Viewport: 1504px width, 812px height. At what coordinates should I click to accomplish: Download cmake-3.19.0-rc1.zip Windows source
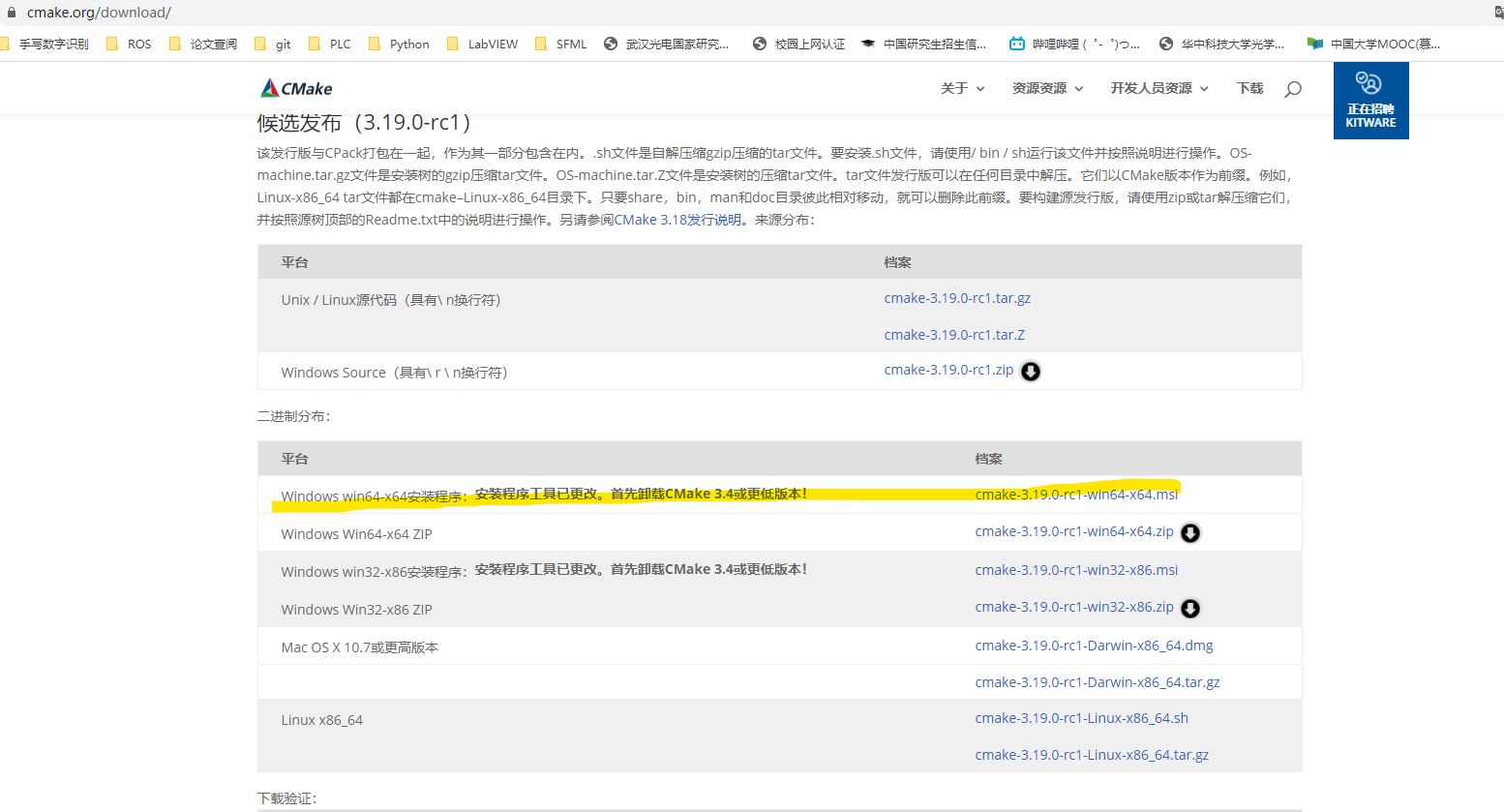pyautogui.click(x=948, y=370)
